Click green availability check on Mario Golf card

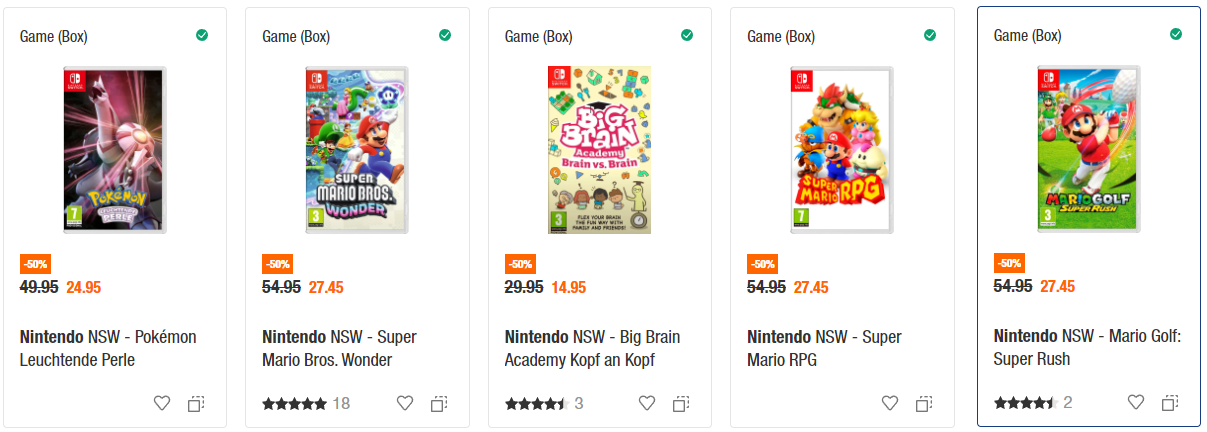click(x=1176, y=34)
